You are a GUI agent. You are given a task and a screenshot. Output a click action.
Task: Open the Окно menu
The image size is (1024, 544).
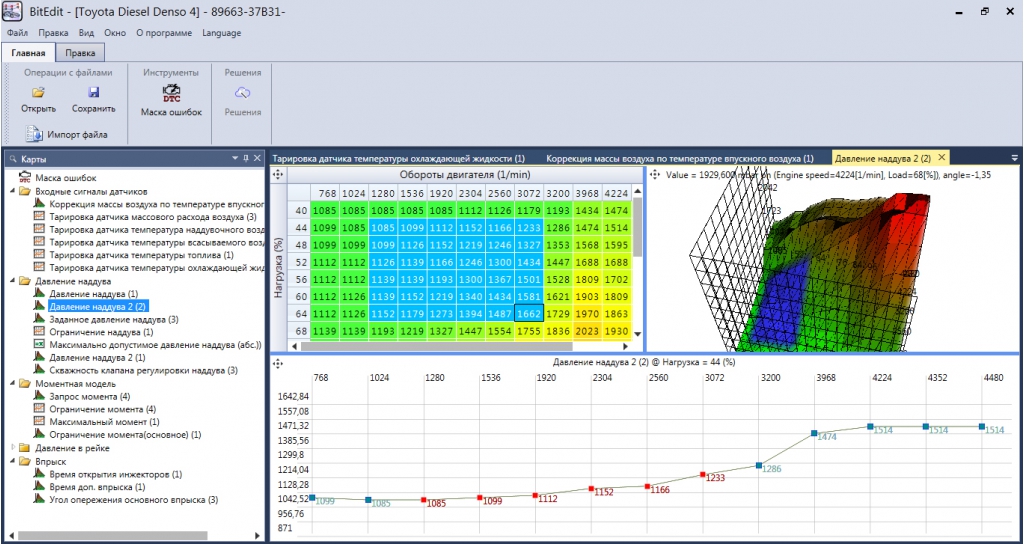click(115, 33)
